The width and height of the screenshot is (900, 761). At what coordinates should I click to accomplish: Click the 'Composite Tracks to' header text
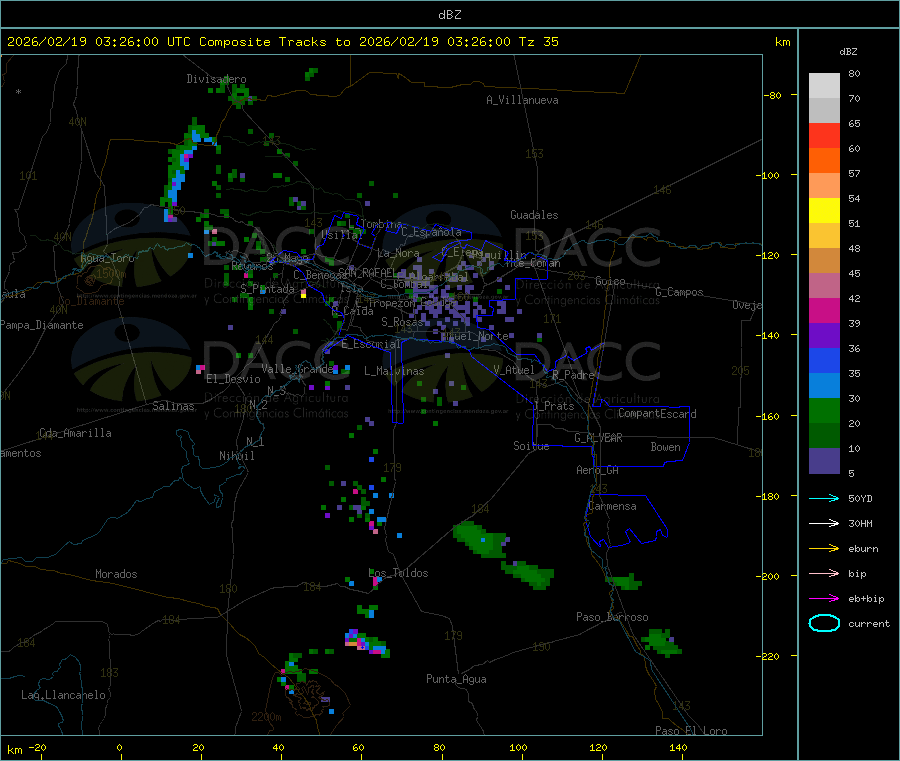pos(274,42)
